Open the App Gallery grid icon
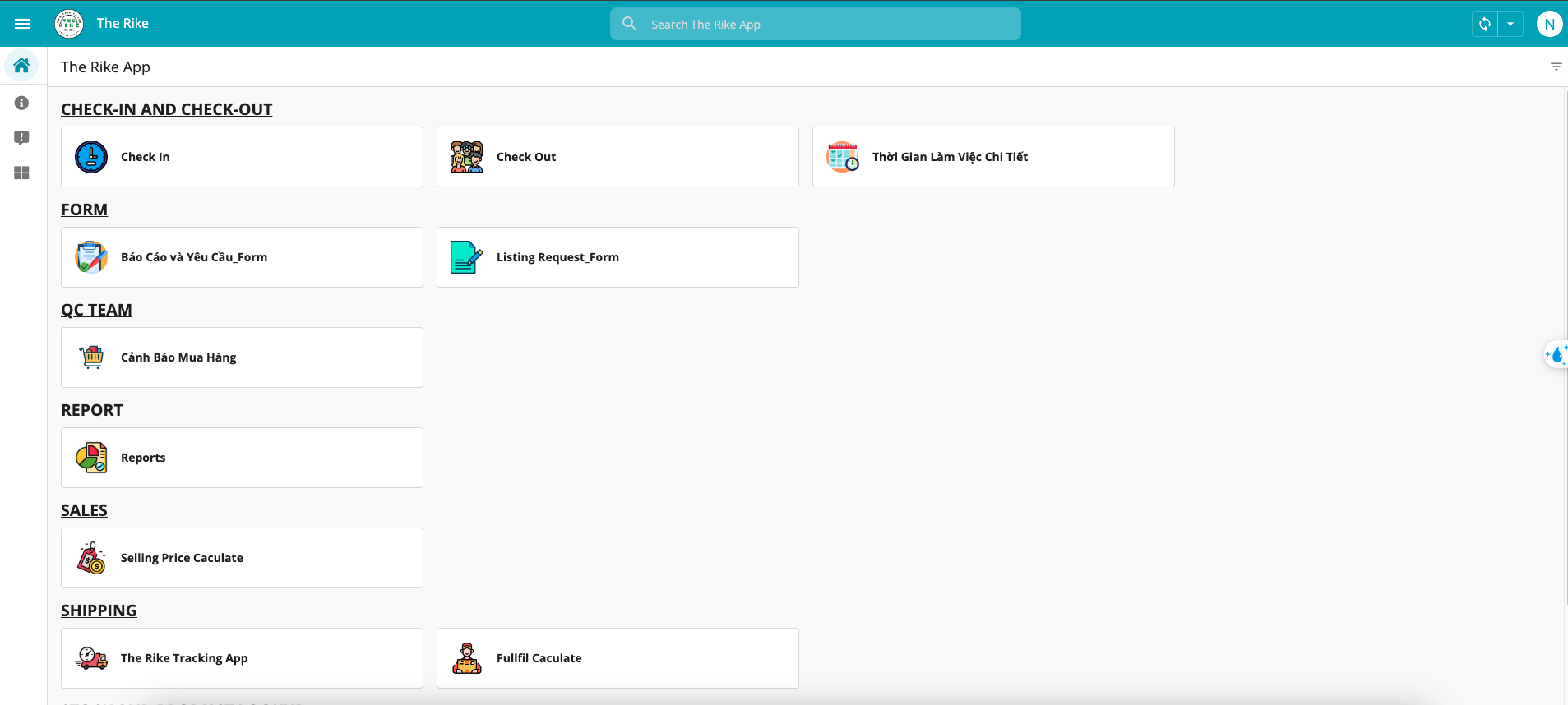Screen dimensions: 1568x705 (22, 173)
